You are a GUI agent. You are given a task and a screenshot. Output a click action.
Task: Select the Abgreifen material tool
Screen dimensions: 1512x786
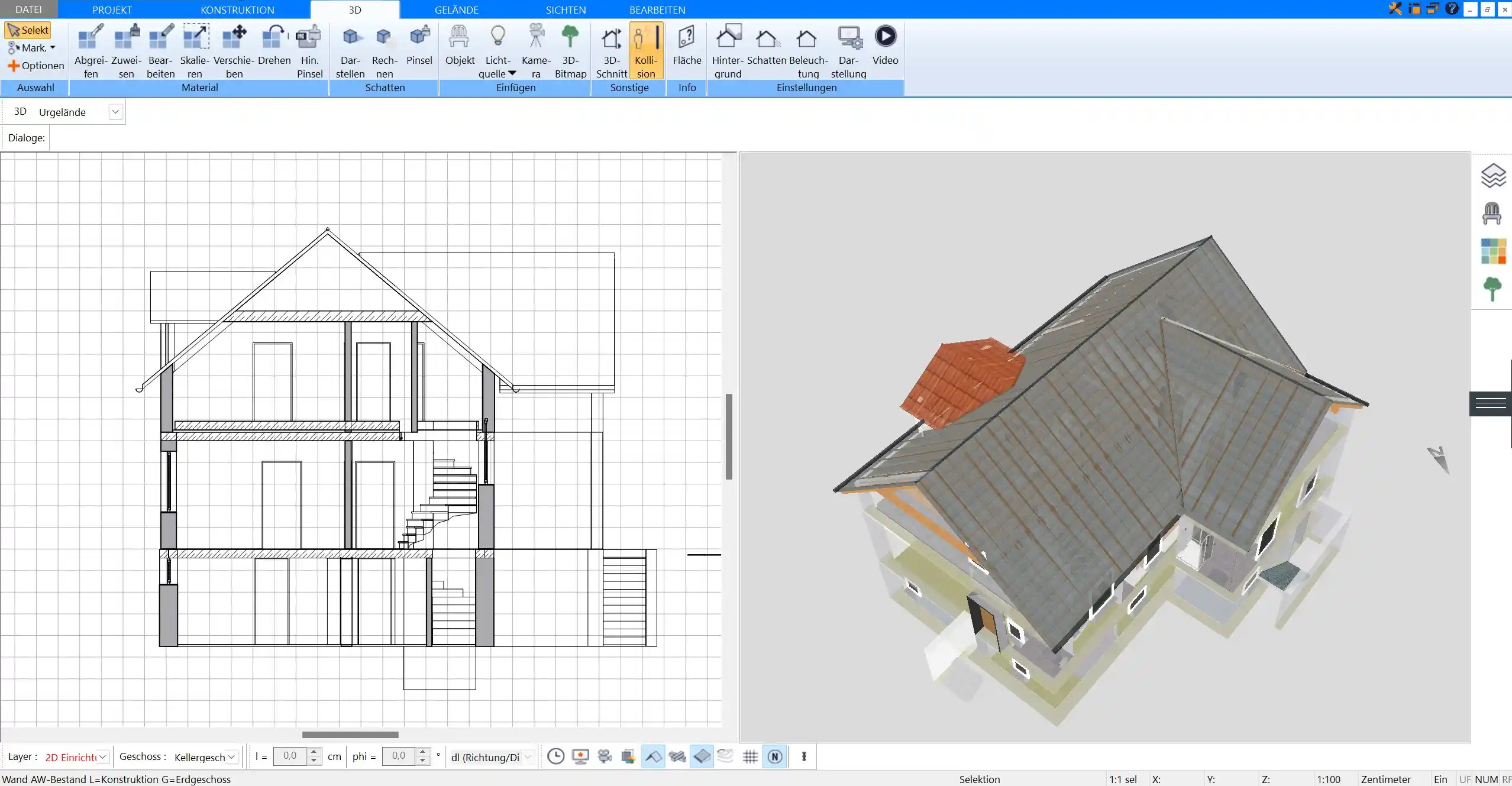point(91,51)
